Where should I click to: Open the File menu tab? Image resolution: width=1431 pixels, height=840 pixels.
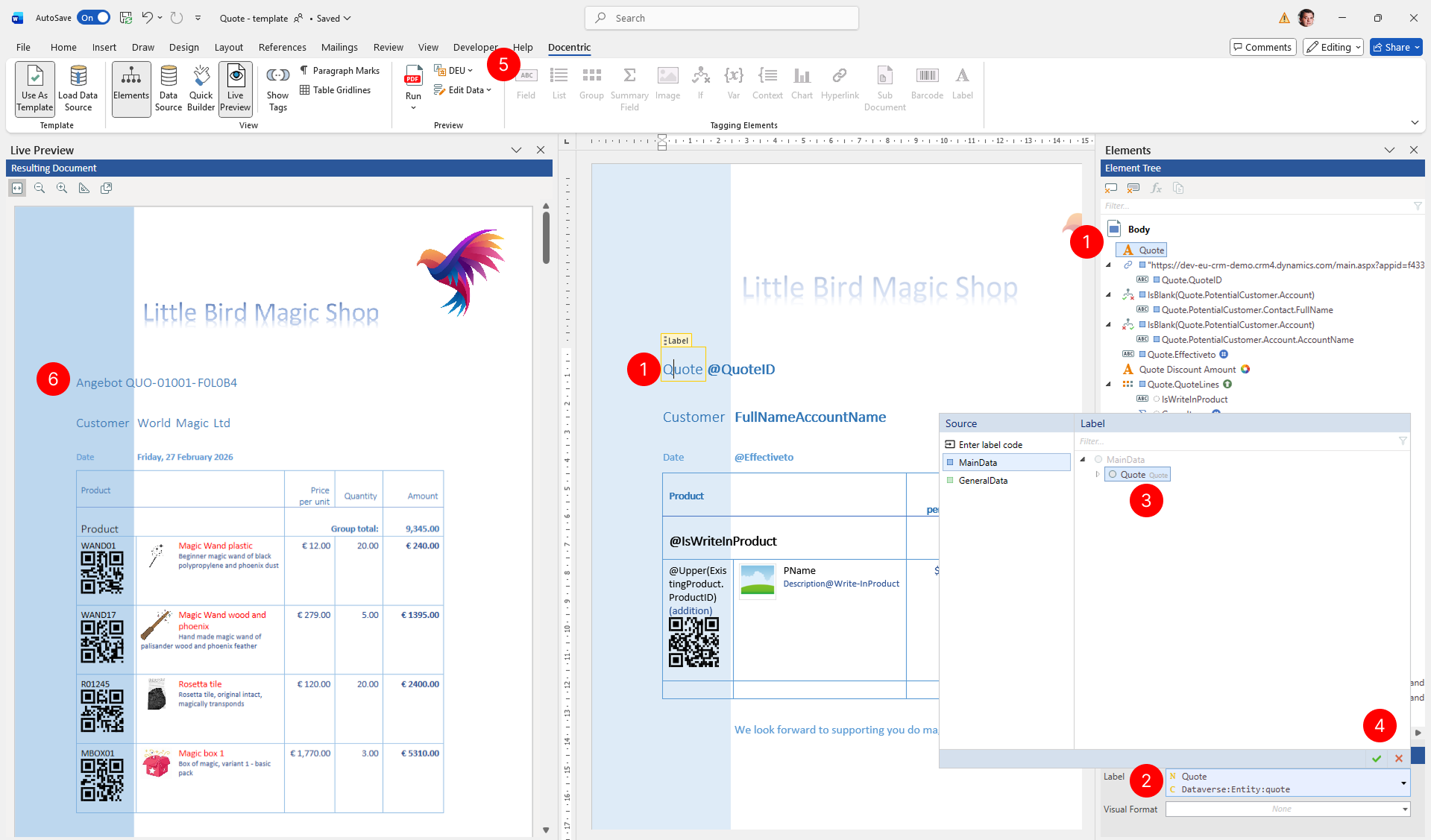pyautogui.click(x=23, y=47)
